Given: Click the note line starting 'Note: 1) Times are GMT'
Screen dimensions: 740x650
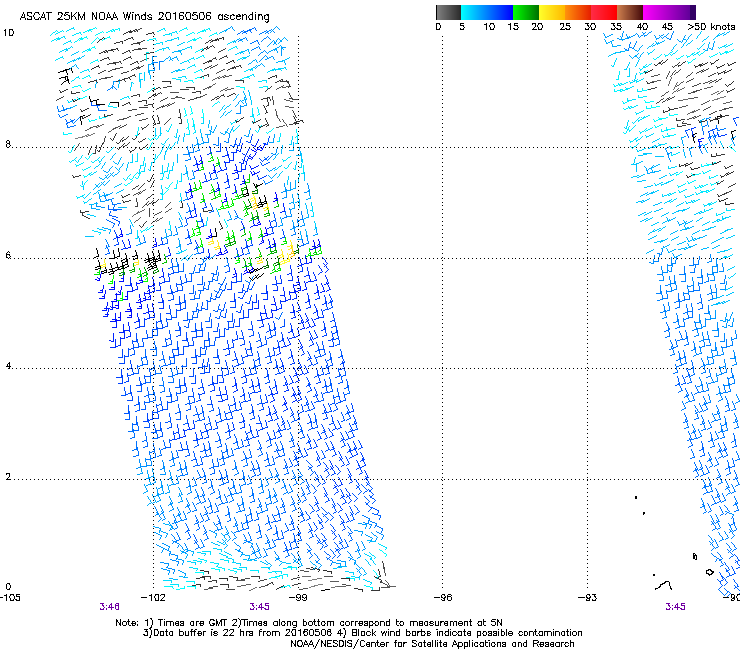Looking at the screenshot, I should 309,623.
